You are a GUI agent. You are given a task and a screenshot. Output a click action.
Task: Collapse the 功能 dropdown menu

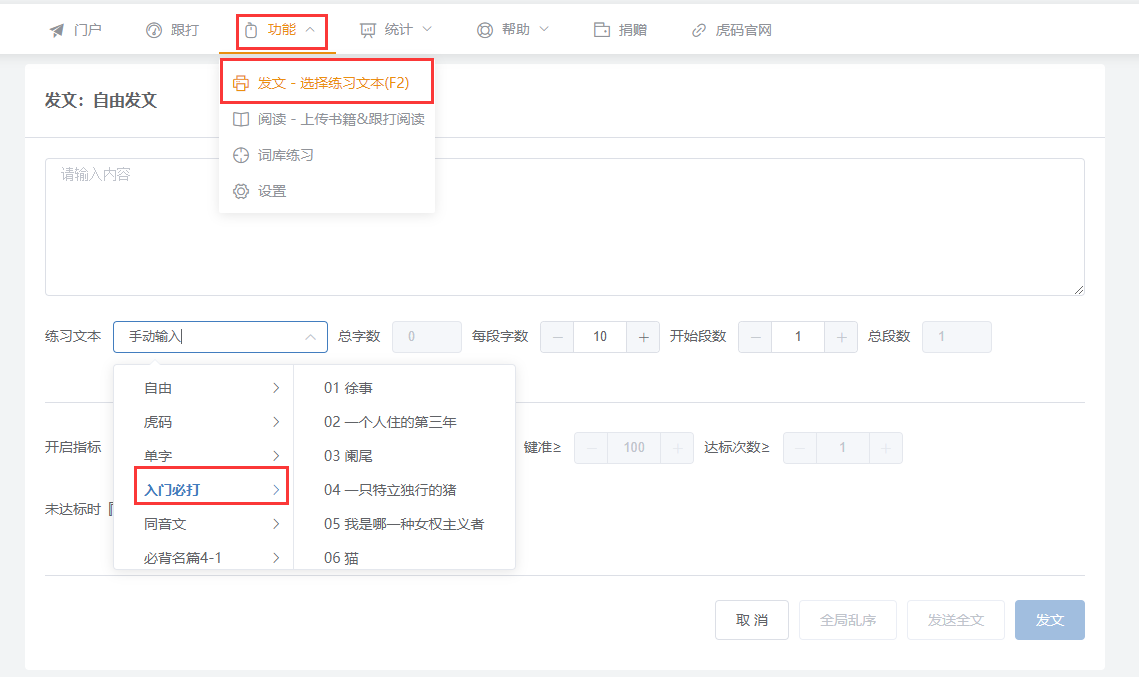coord(281,30)
